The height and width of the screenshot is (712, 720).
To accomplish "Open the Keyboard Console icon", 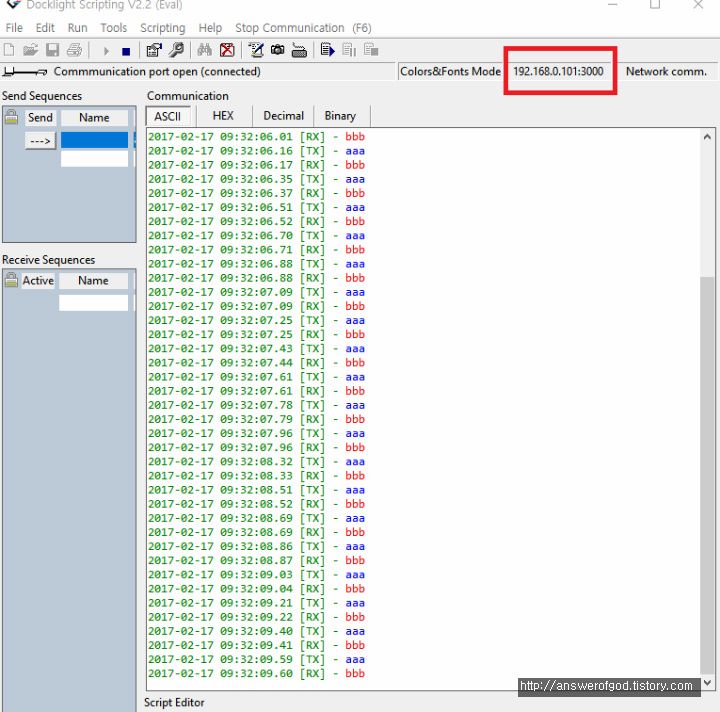I will click(299, 50).
